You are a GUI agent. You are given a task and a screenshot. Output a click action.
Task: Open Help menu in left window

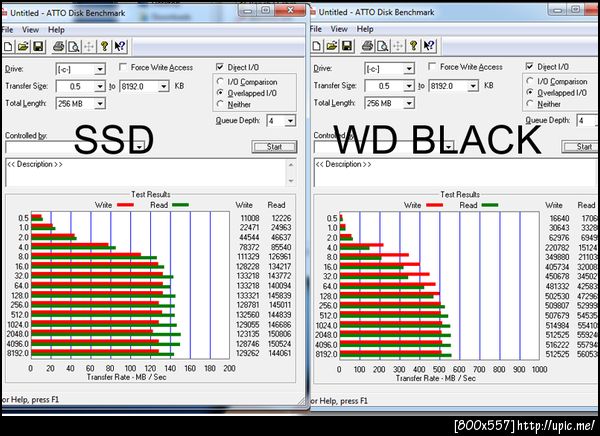point(56,30)
